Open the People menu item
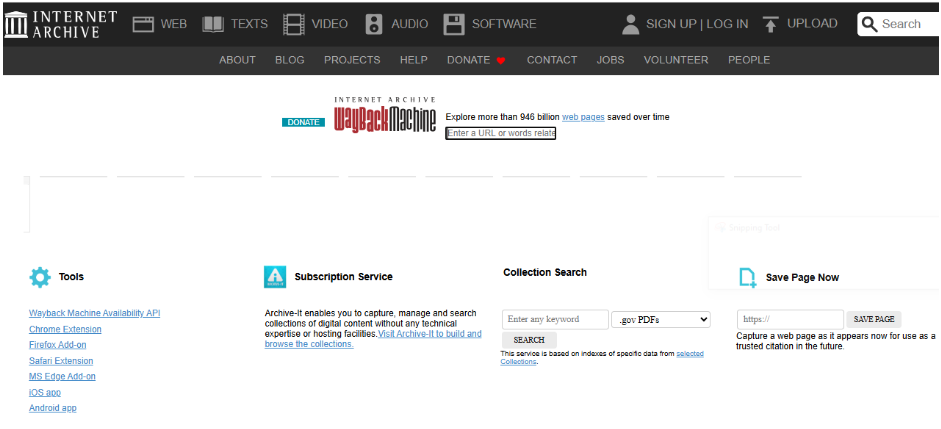The image size is (941, 429). click(749, 60)
